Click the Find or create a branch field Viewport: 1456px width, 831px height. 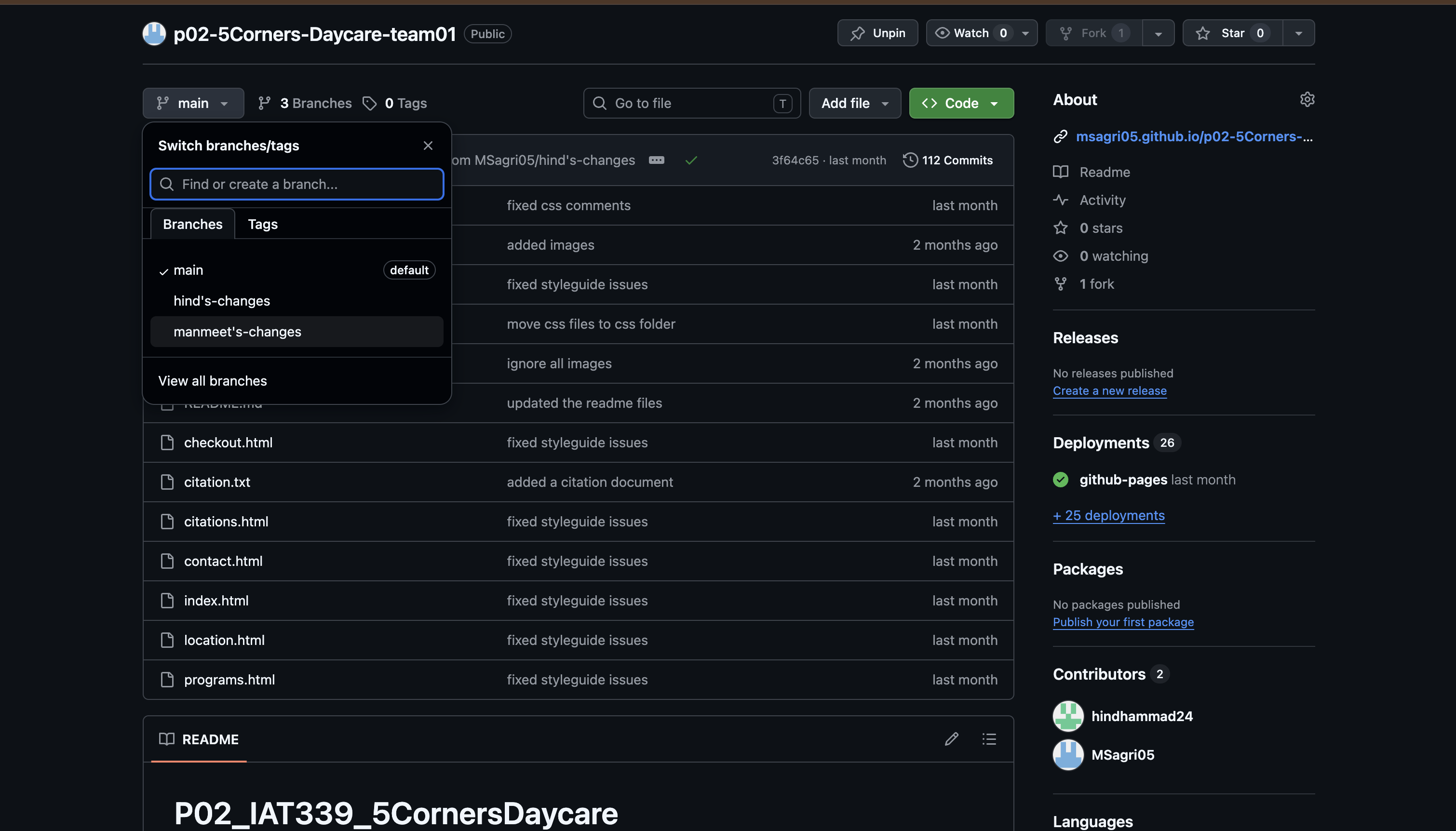[296, 184]
